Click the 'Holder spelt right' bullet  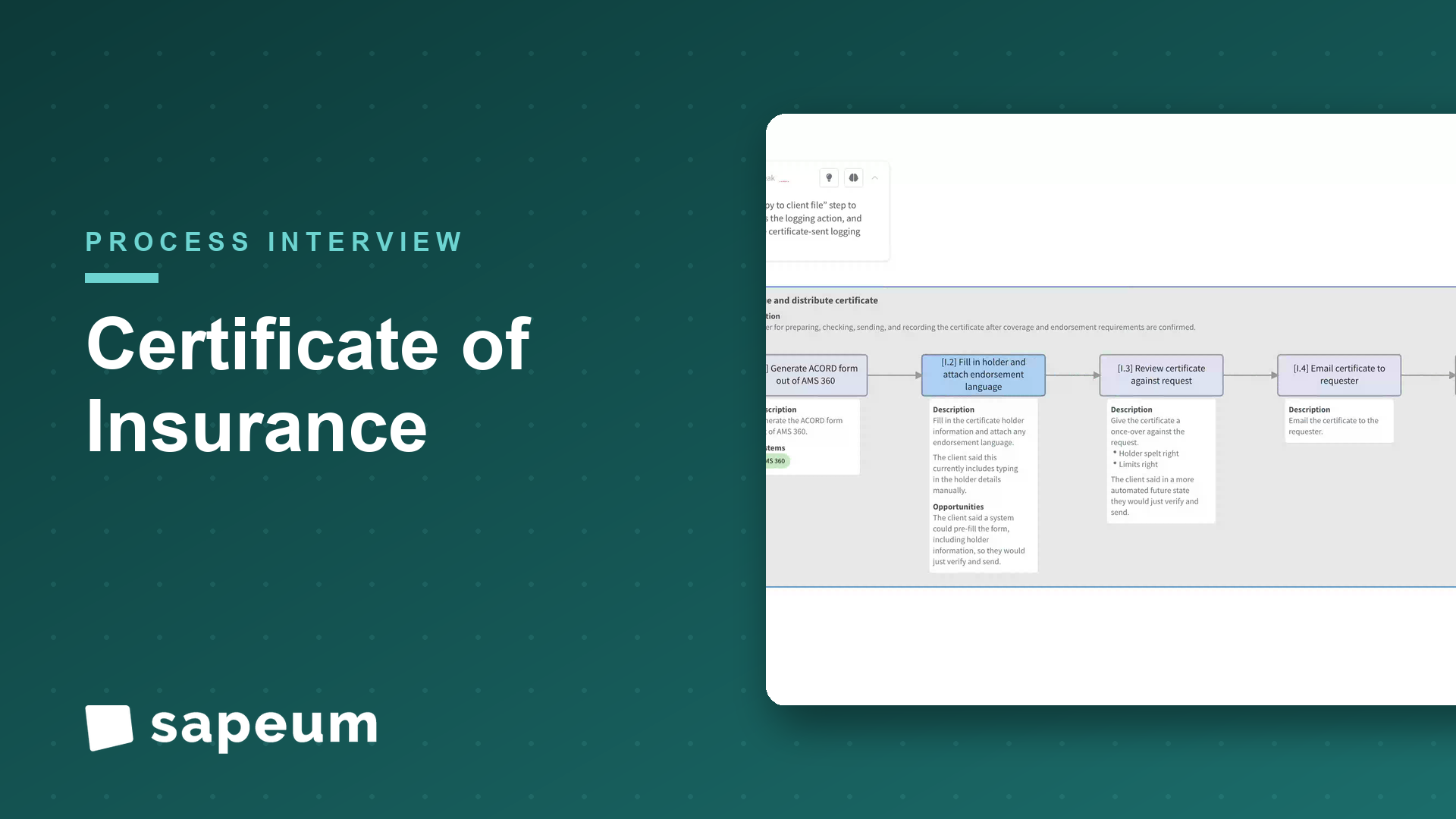1148,453
